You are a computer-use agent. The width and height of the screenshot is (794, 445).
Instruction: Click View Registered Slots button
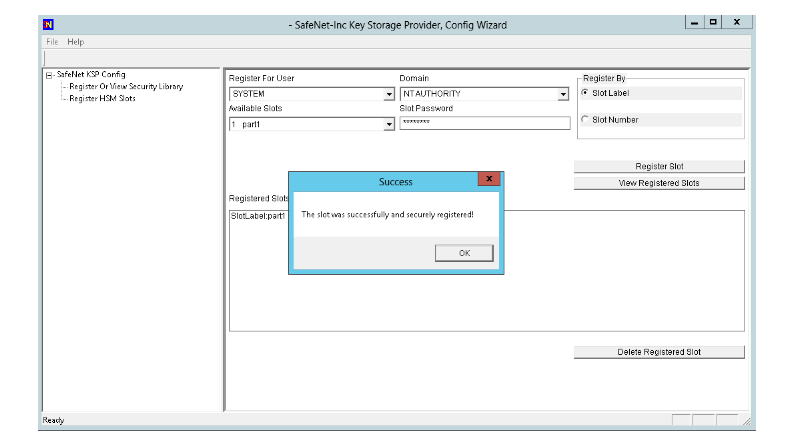pyautogui.click(x=659, y=183)
